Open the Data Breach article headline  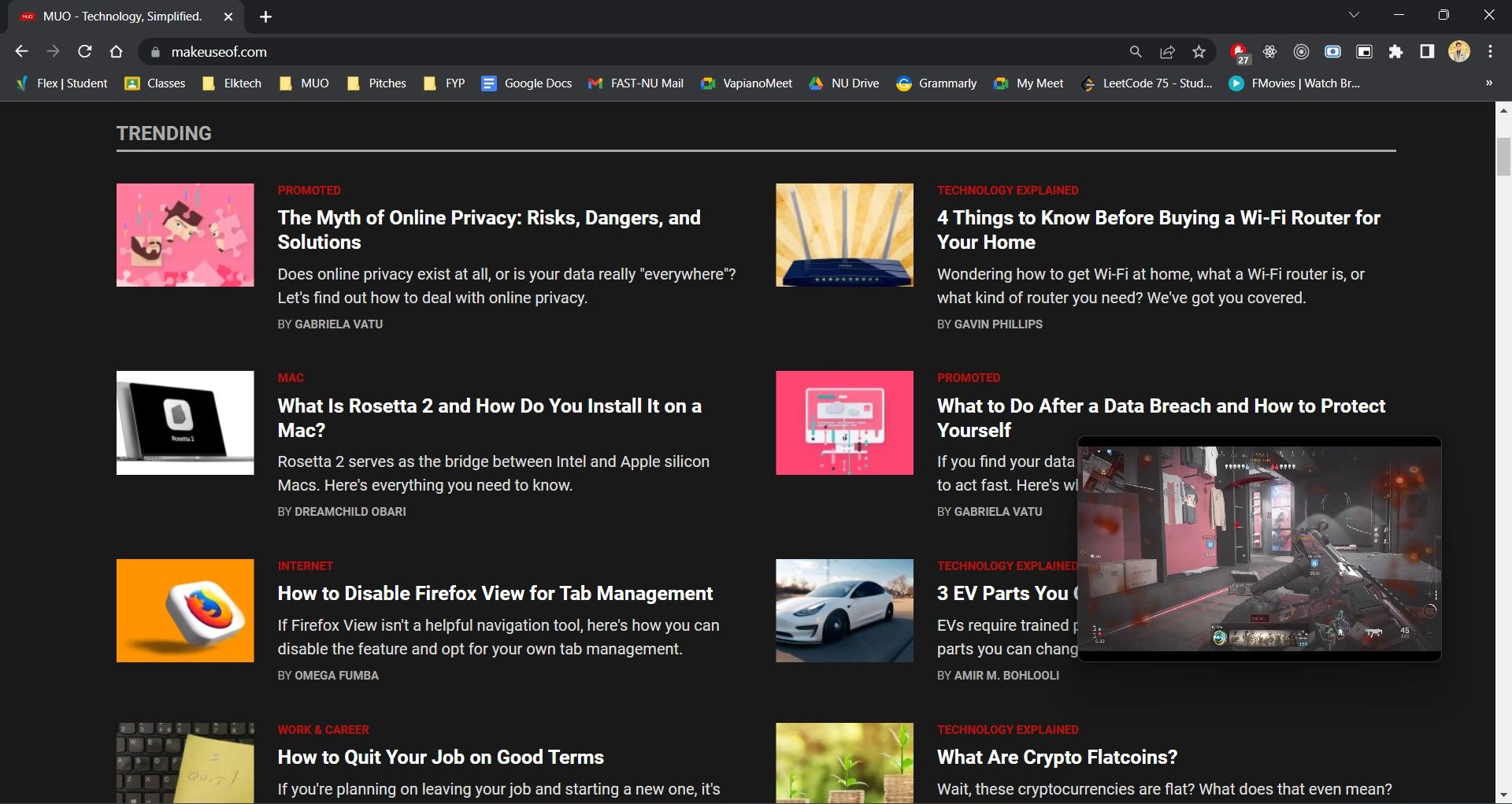click(x=1161, y=417)
